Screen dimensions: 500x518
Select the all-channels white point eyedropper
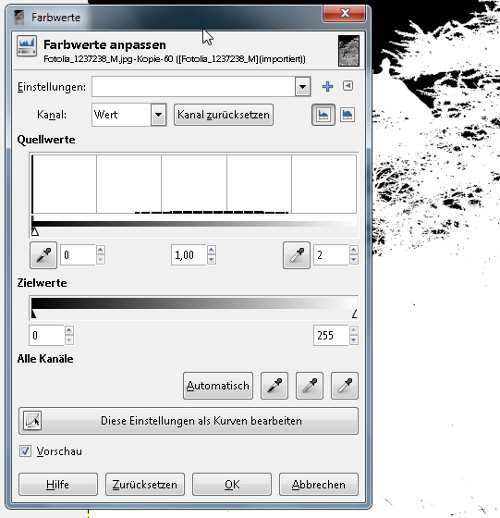coord(345,386)
